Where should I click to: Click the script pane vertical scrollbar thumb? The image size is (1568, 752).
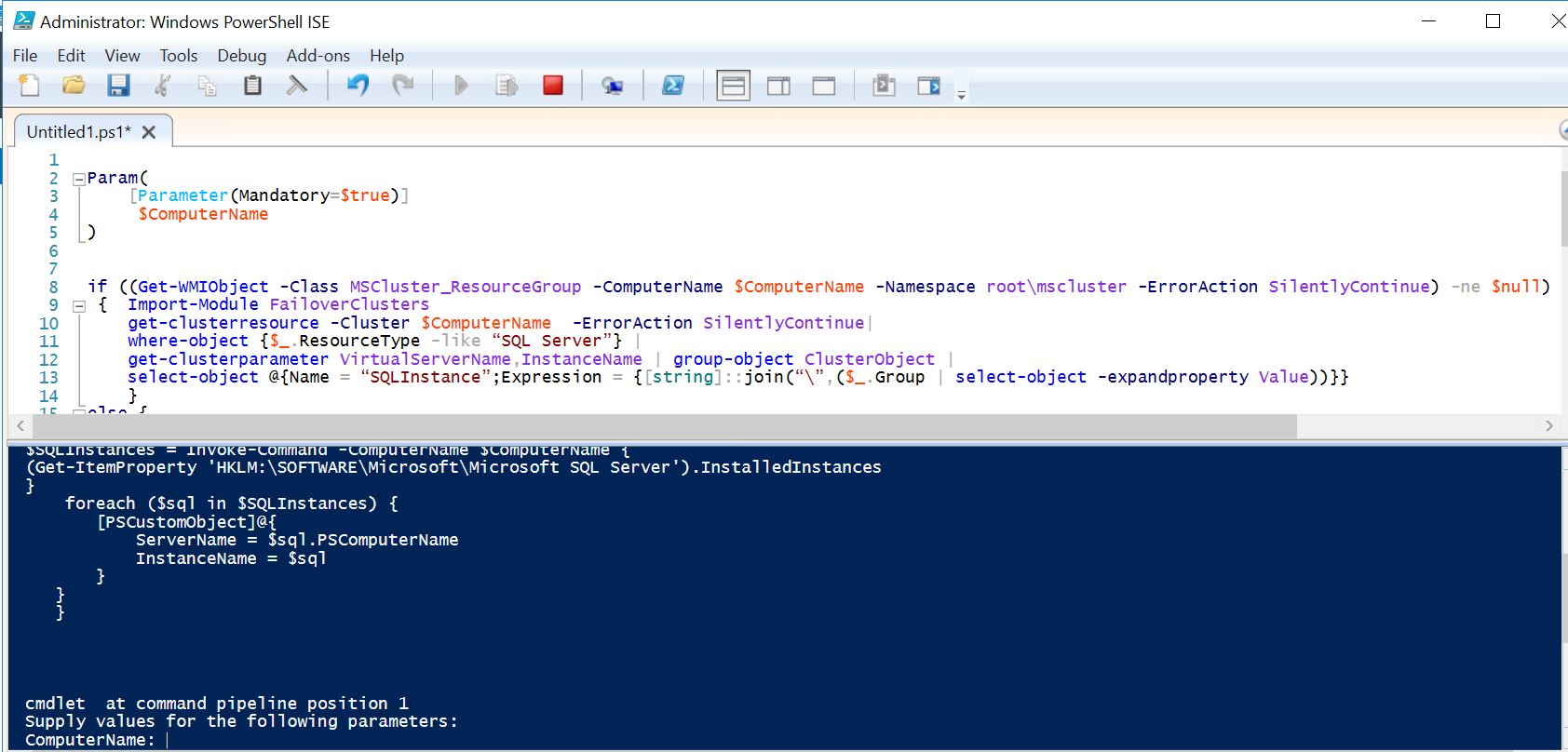coord(1562,209)
